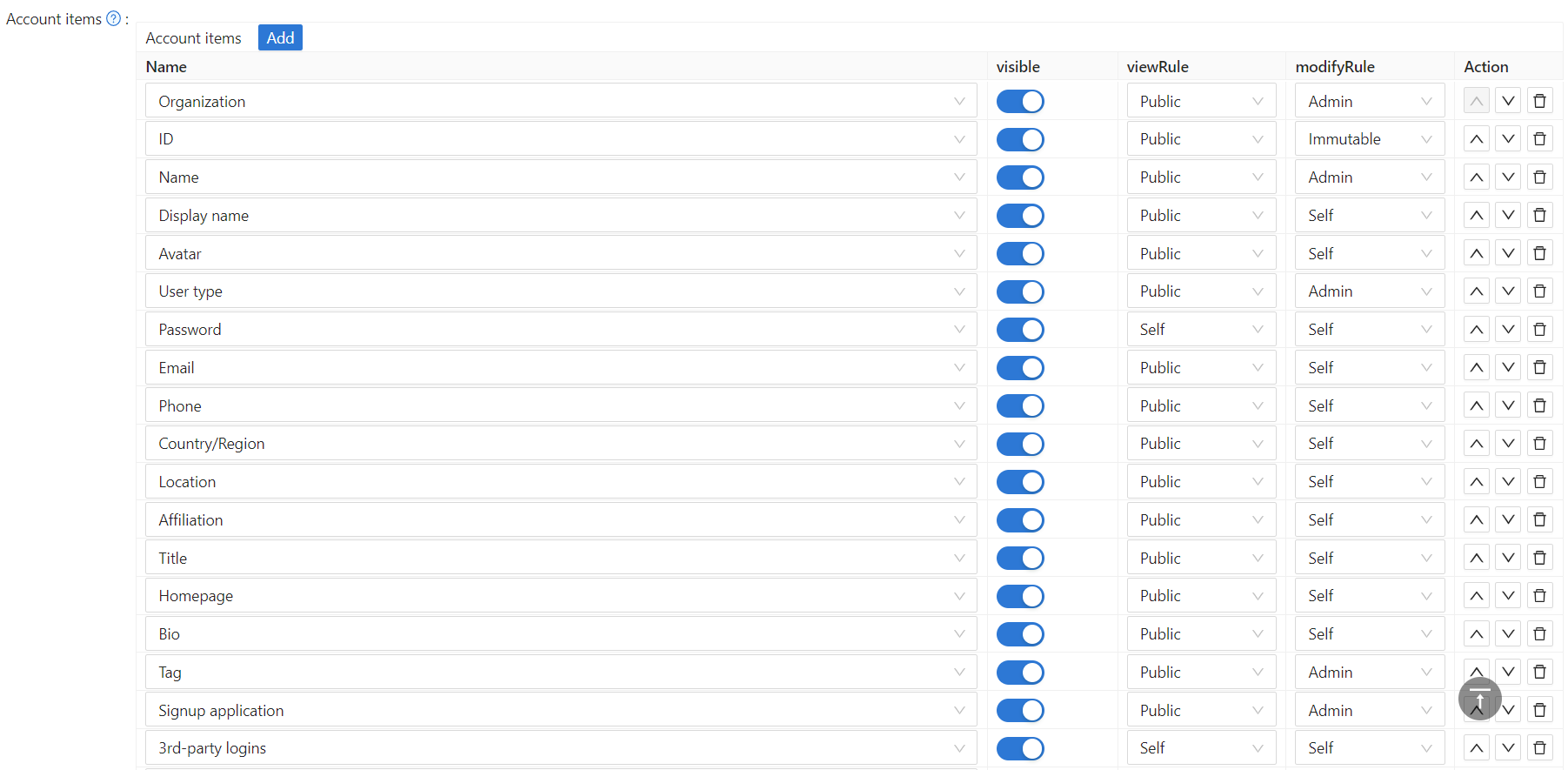Move the ID row up
This screenshot has width=1568, height=770.
point(1476,139)
